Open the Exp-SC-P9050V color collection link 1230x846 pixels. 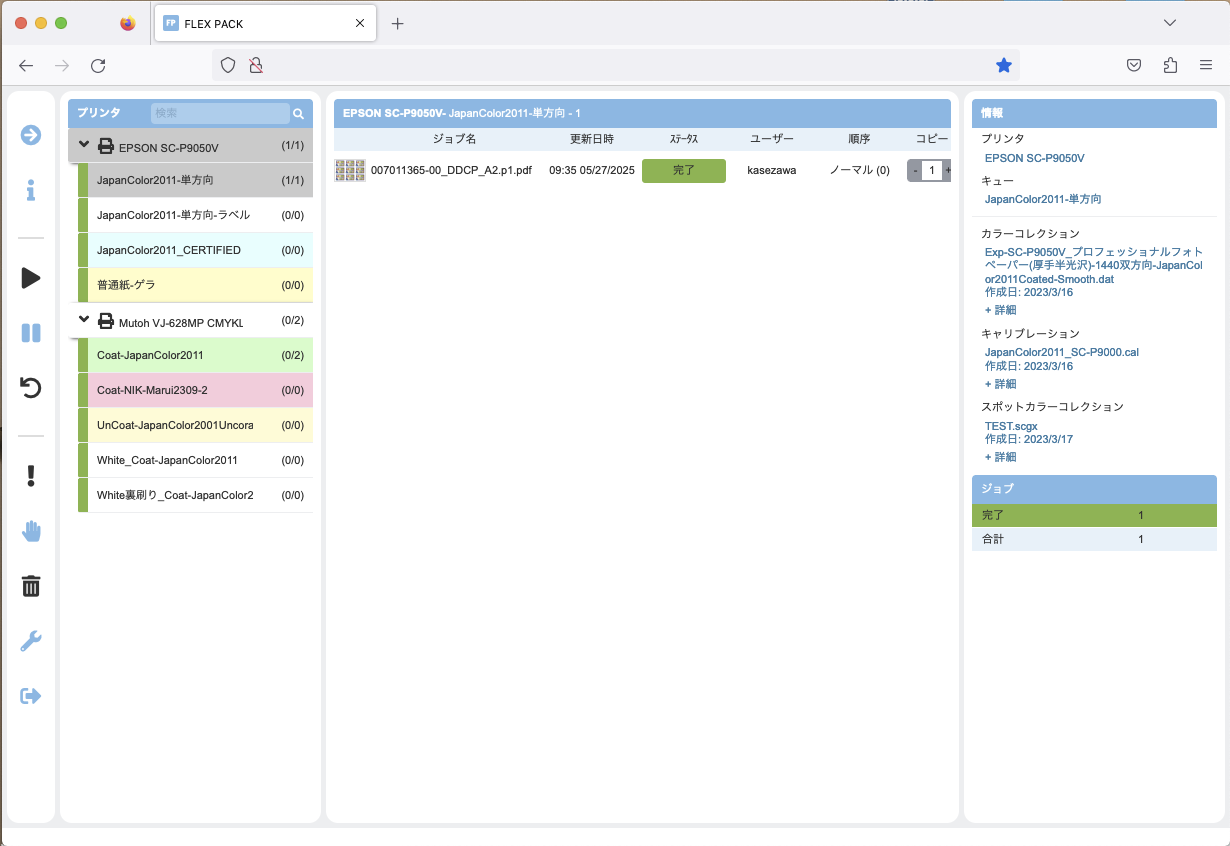[1094, 265]
